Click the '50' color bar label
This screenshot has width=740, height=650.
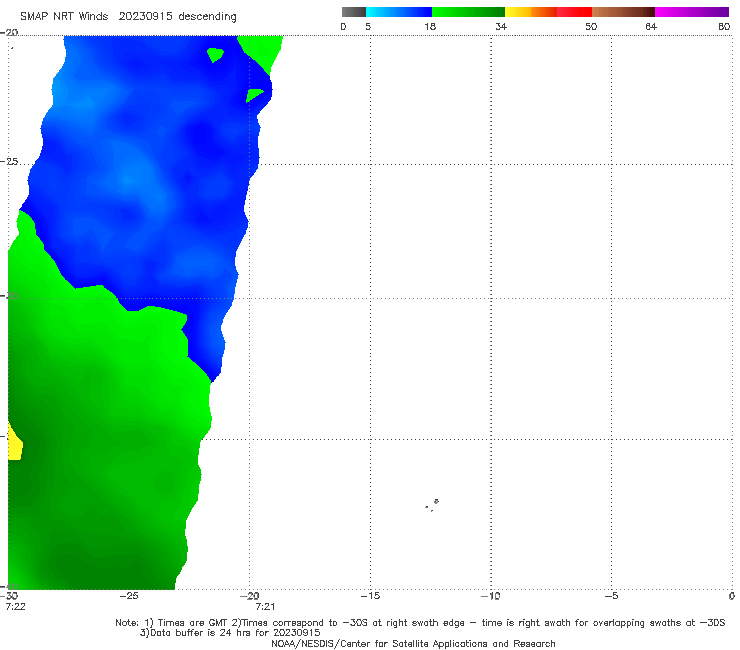click(x=591, y=26)
